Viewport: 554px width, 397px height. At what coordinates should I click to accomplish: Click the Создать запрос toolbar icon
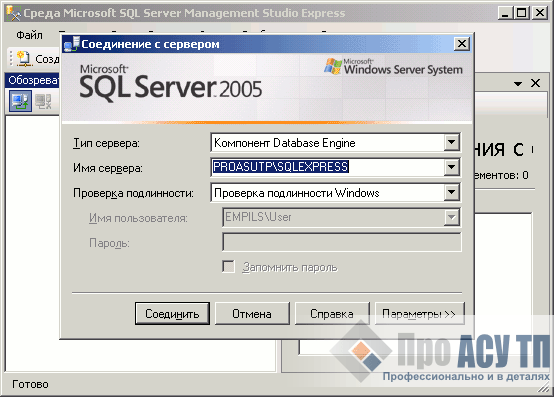pos(24,58)
